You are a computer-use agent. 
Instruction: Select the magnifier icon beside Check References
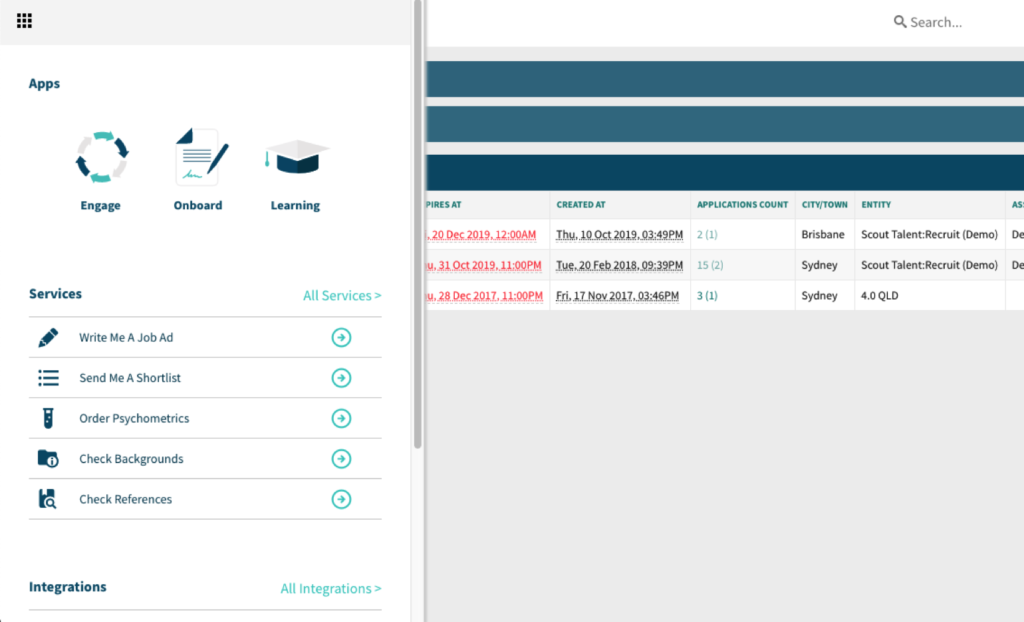coord(46,499)
